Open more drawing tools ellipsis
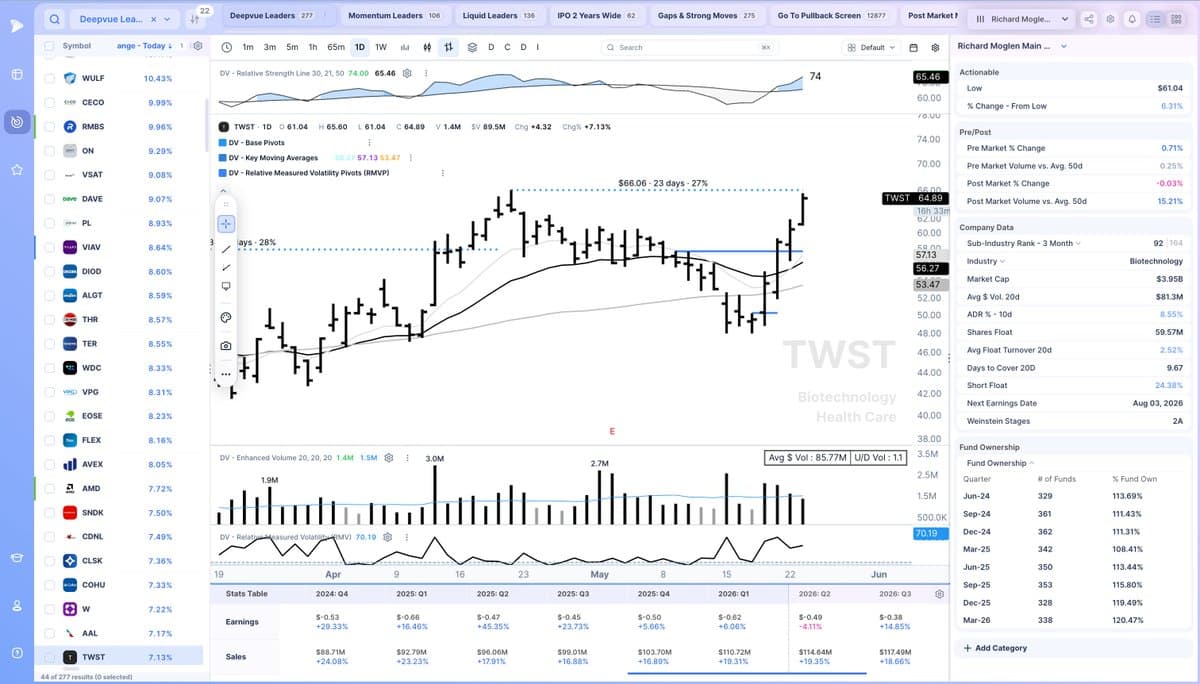Image resolution: width=1200 pixels, height=684 pixels. click(x=226, y=375)
